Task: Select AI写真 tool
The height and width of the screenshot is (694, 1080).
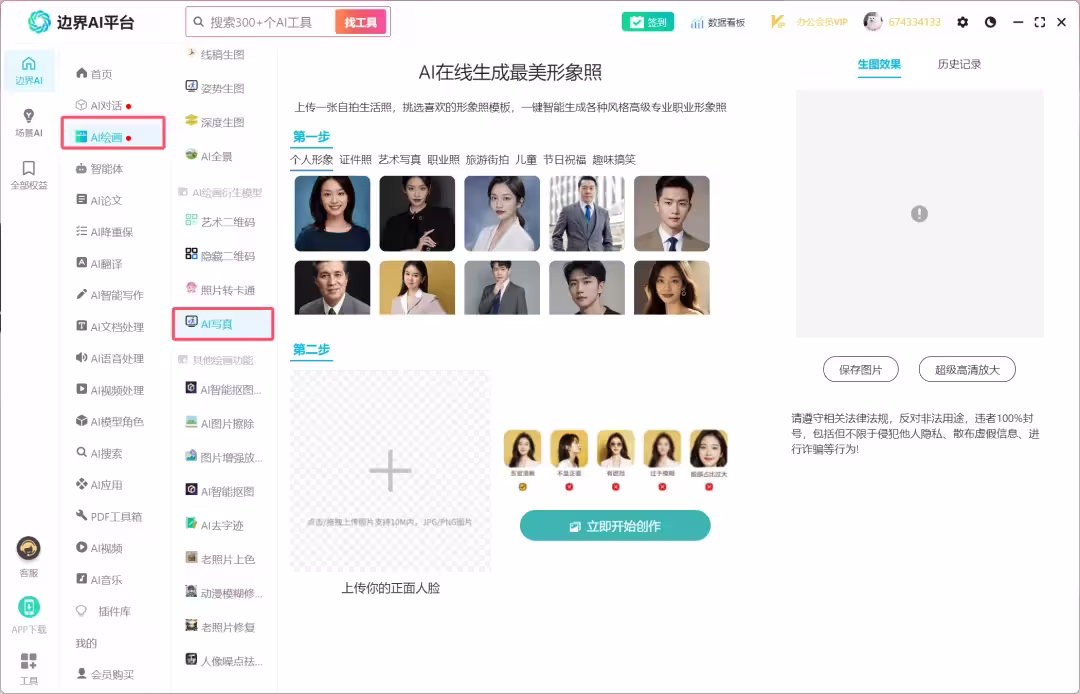Action: [222, 324]
